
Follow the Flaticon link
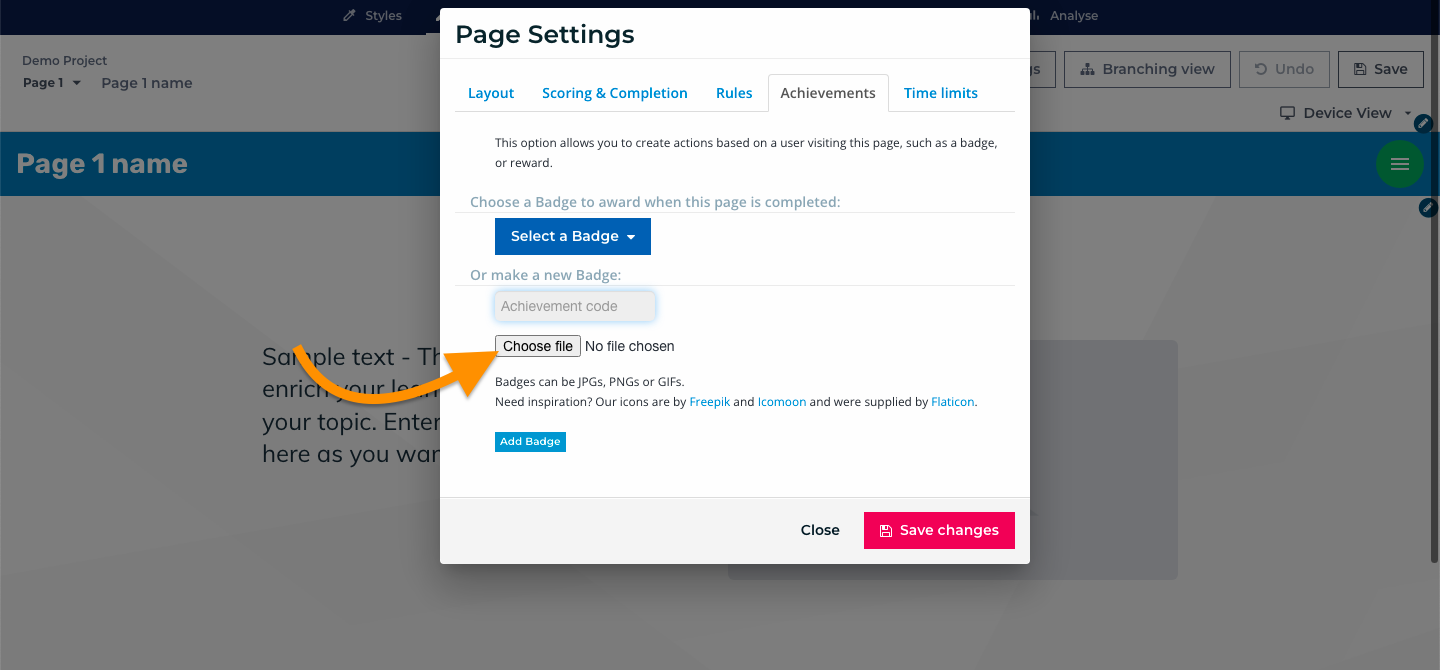tap(953, 402)
